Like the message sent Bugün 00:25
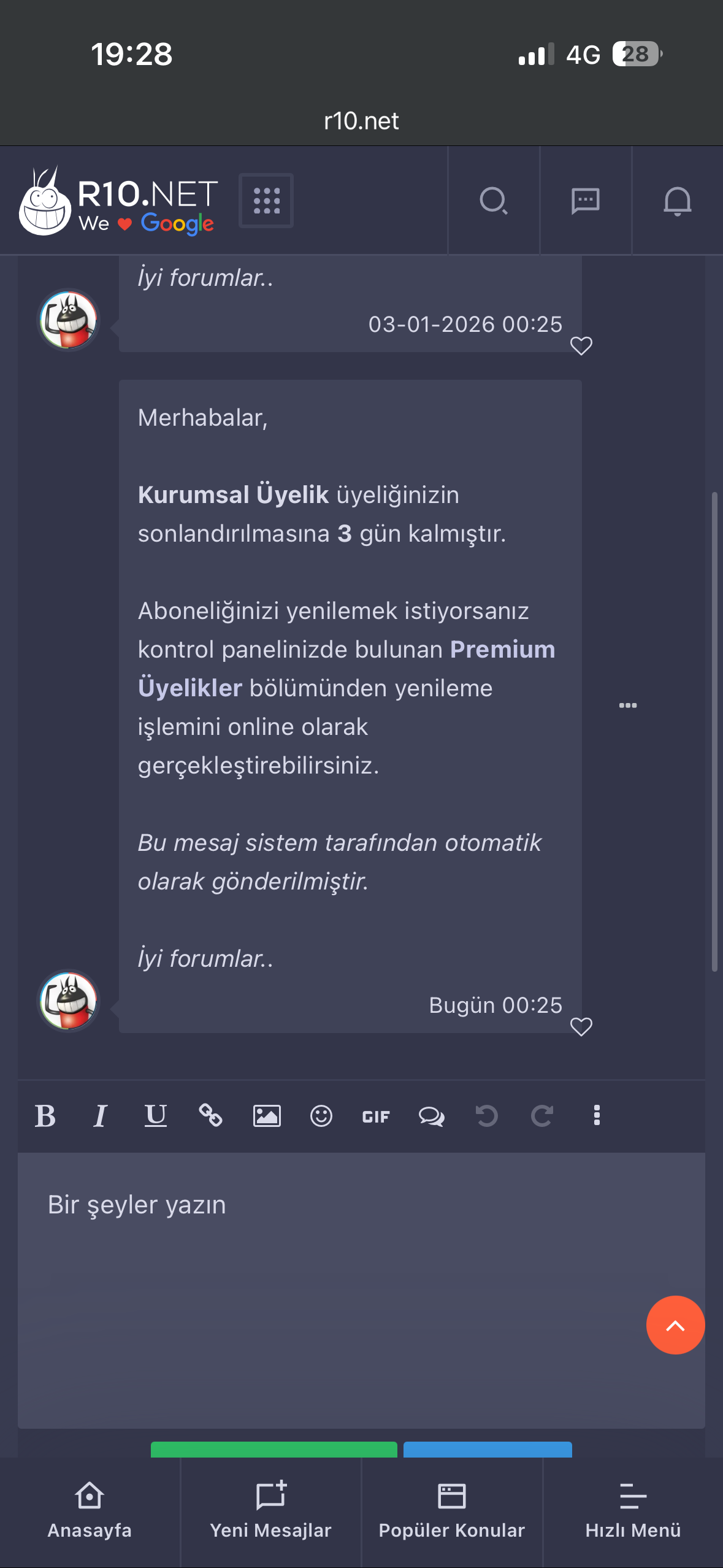 (581, 1026)
